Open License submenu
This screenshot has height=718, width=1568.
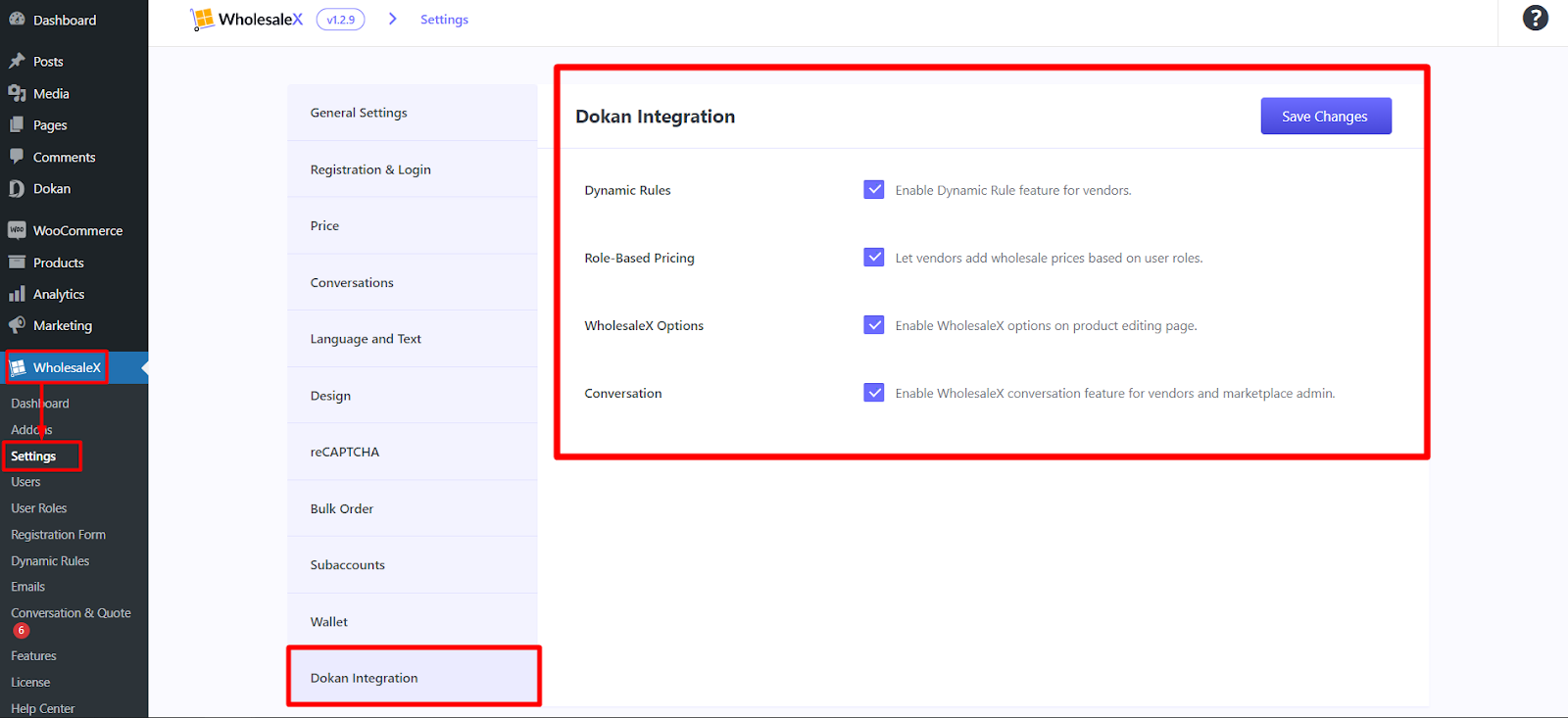pos(30,683)
